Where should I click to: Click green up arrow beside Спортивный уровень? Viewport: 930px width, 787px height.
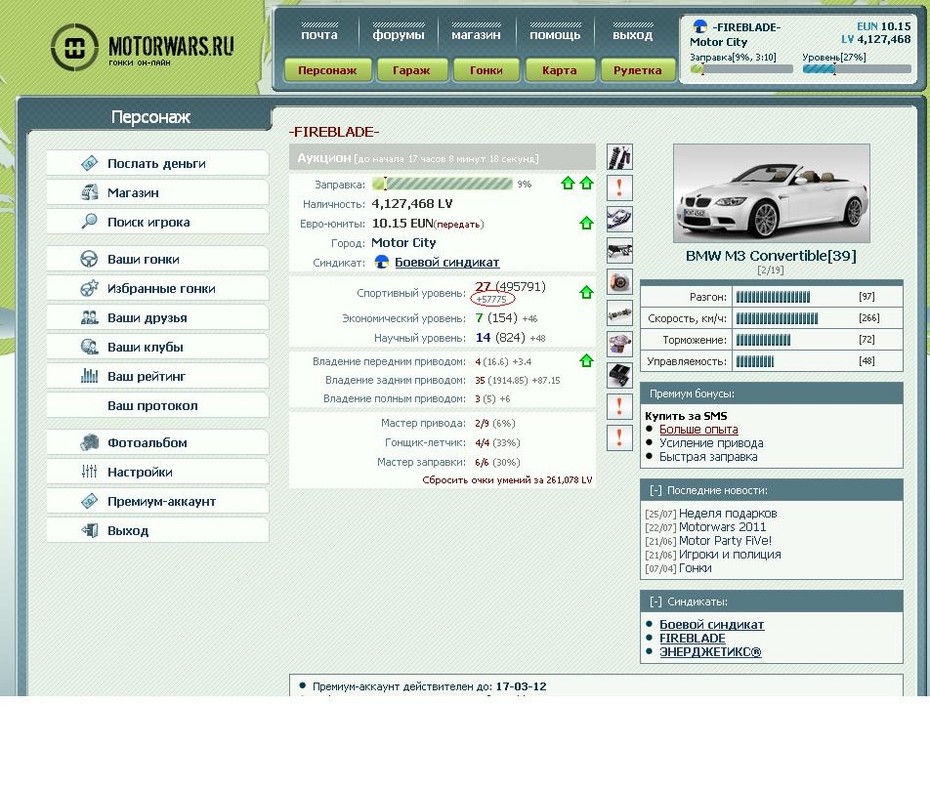click(587, 292)
